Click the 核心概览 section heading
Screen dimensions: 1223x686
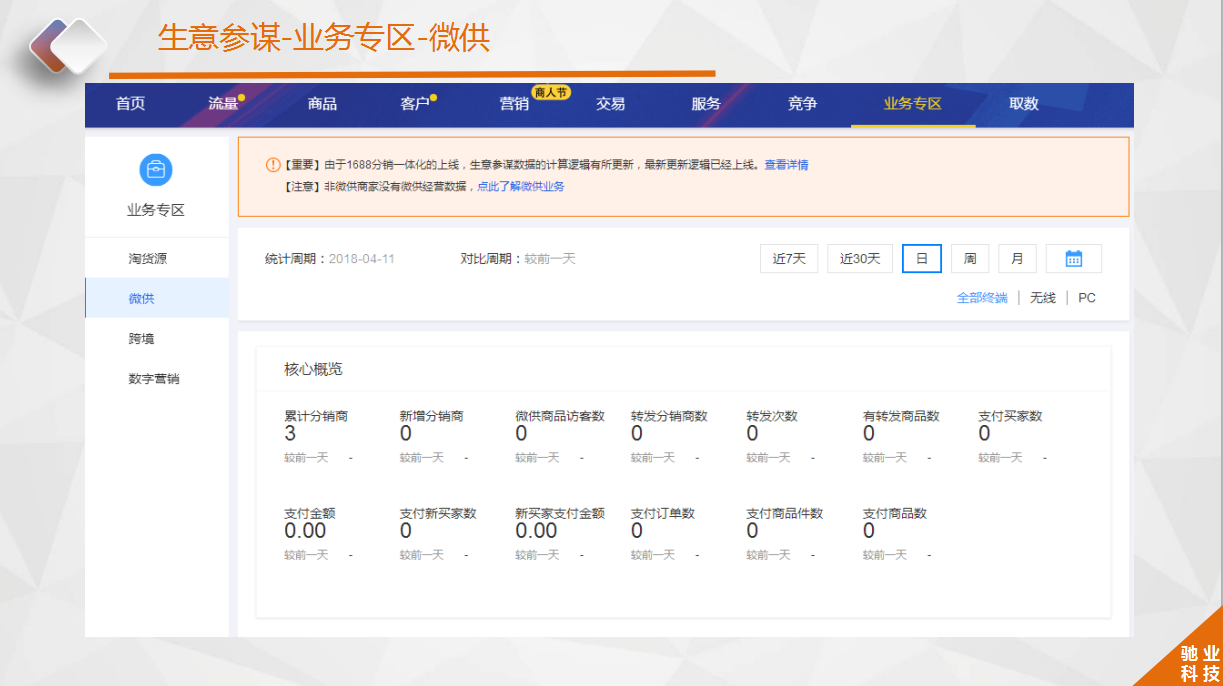(x=314, y=369)
